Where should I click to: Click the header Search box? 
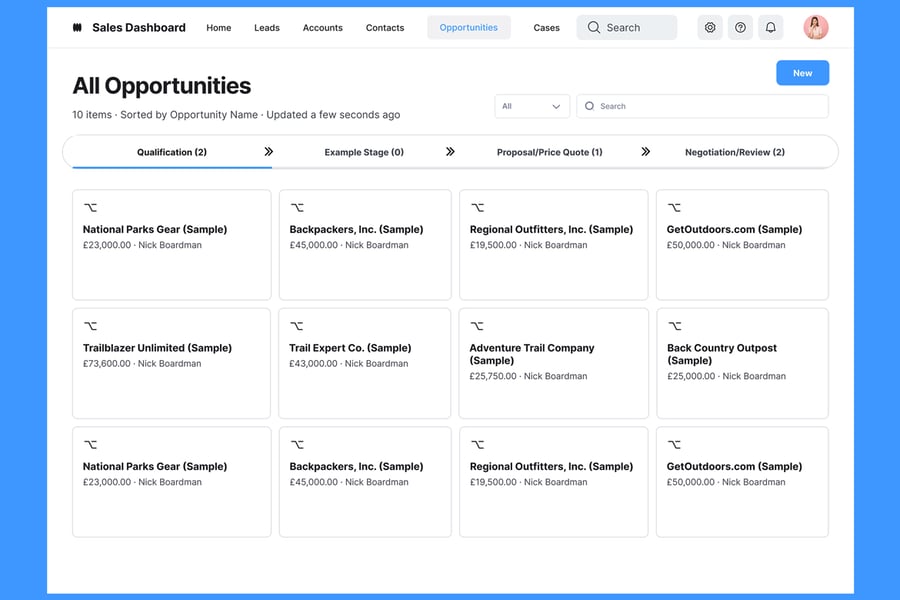(x=626, y=28)
